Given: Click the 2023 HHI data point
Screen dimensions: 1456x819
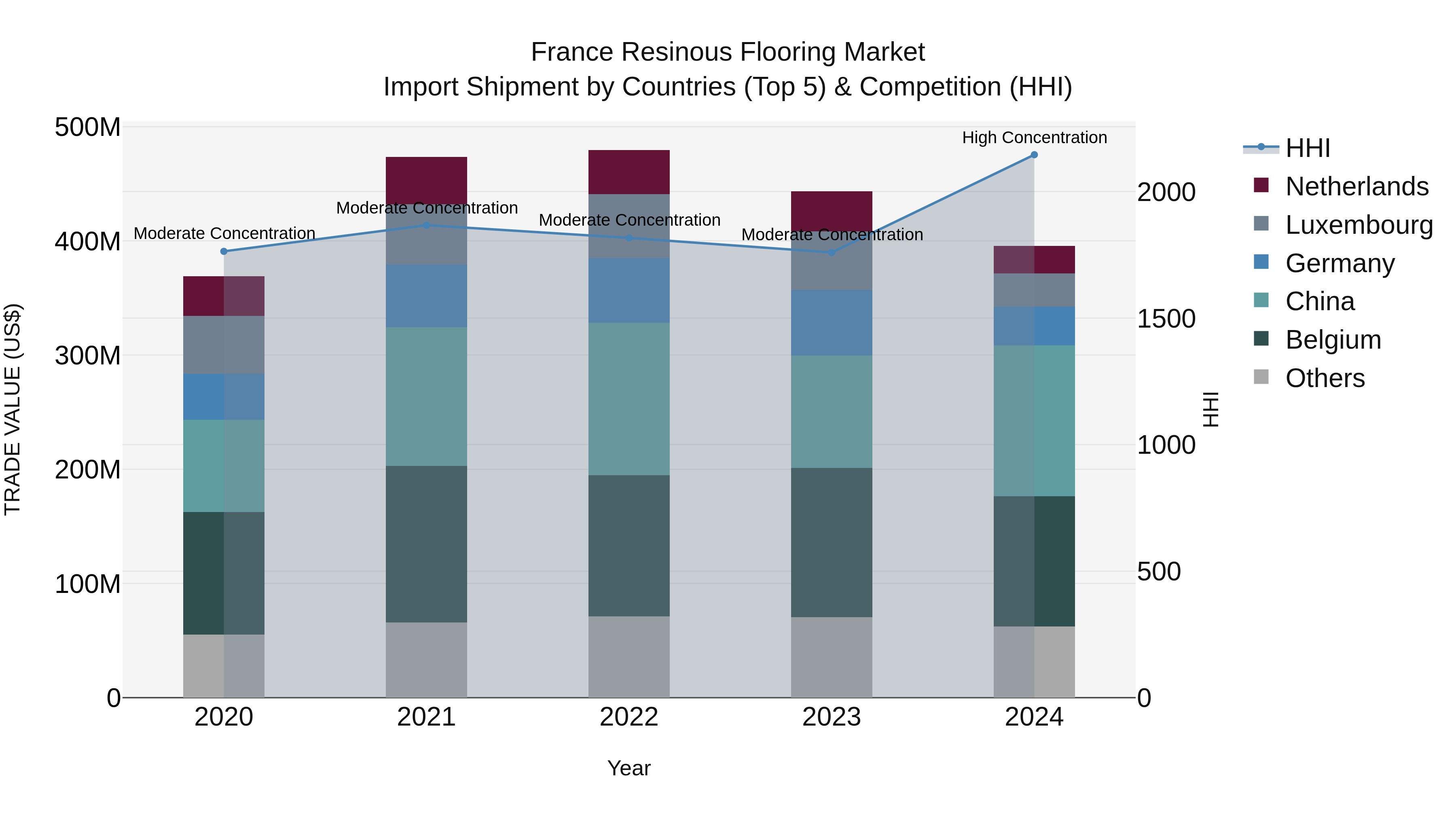Looking at the screenshot, I should pyautogui.click(x=832, y=253).
